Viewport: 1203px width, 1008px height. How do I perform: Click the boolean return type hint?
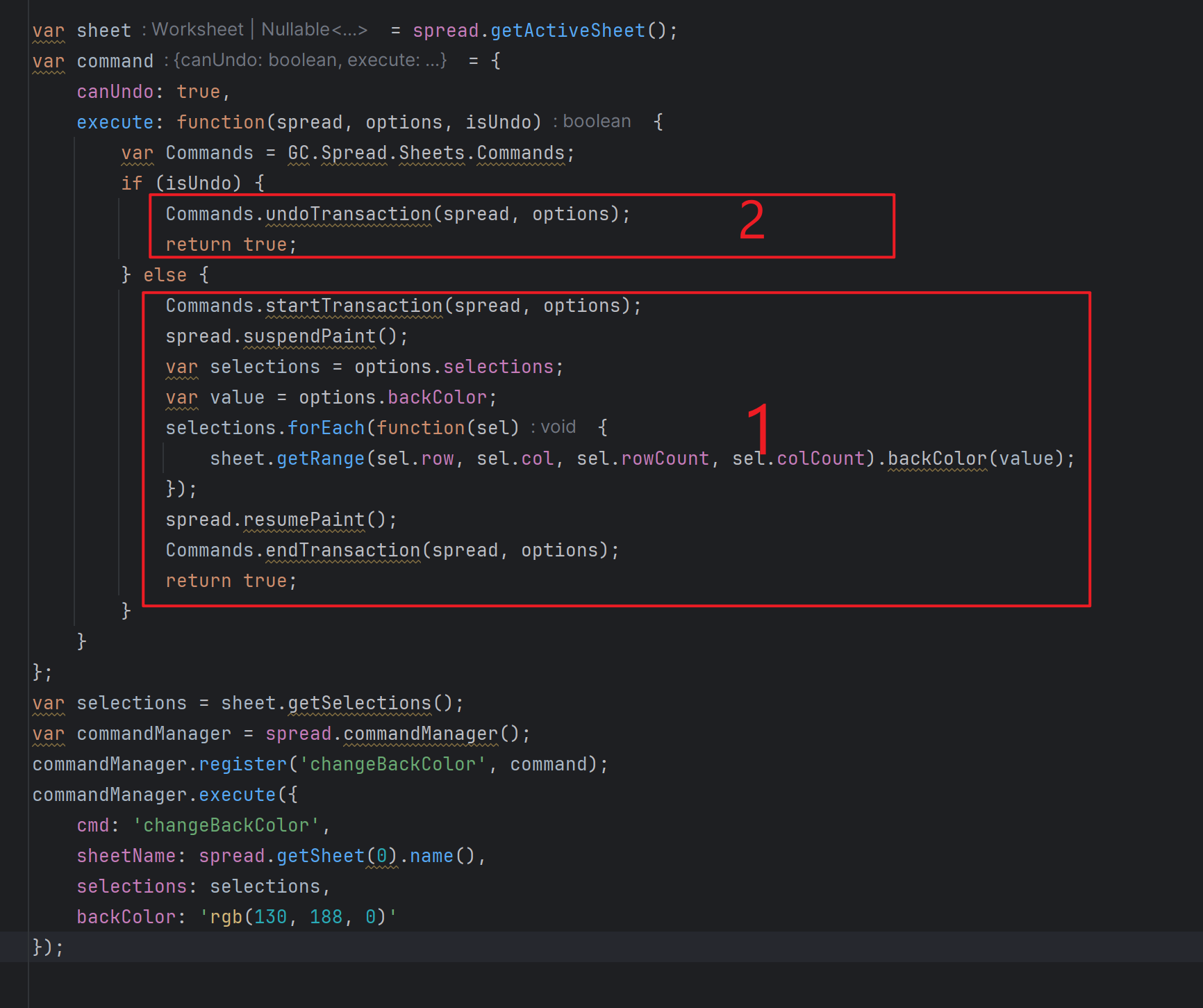596,122
